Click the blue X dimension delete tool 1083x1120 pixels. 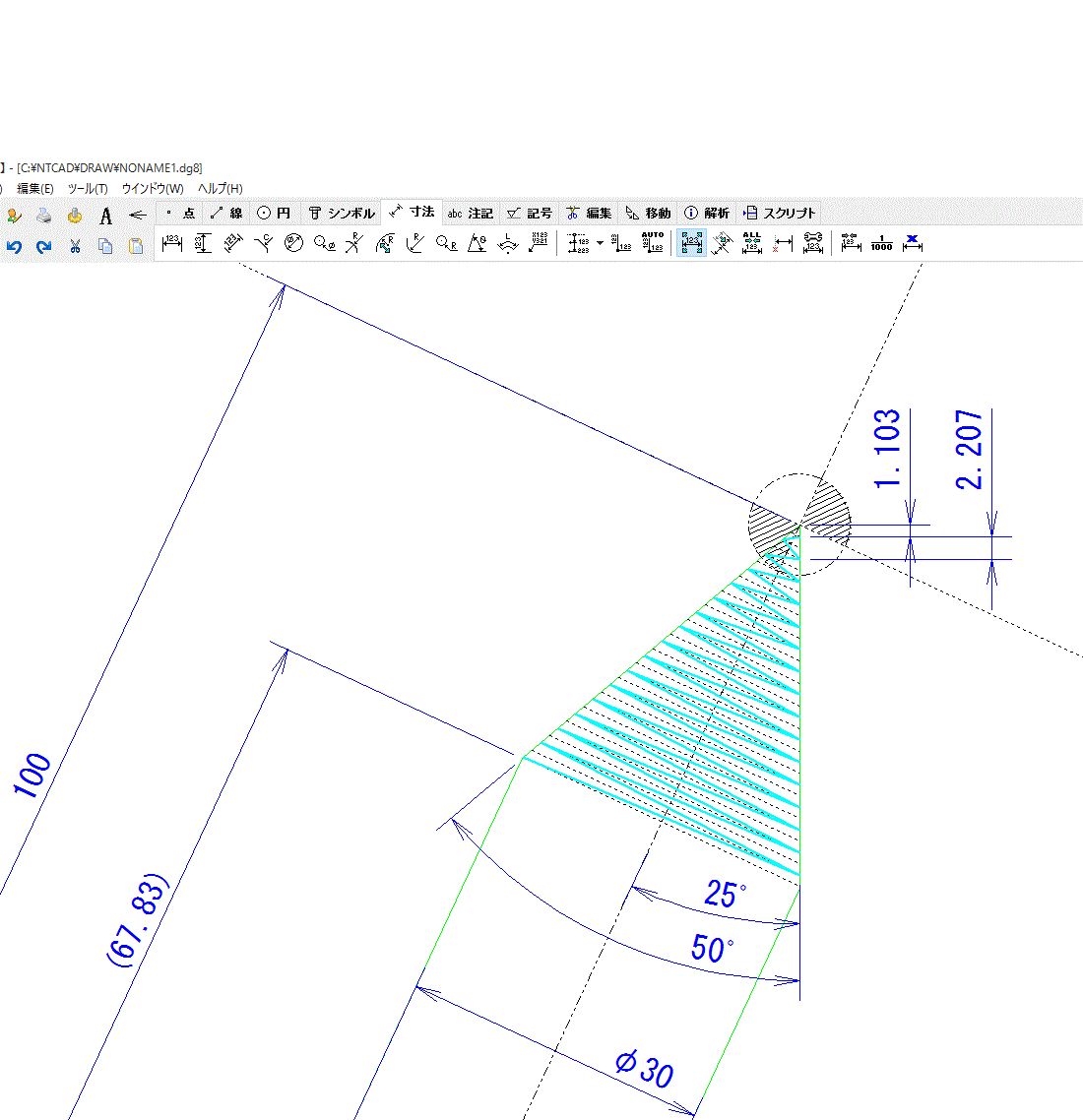point(913,243)
